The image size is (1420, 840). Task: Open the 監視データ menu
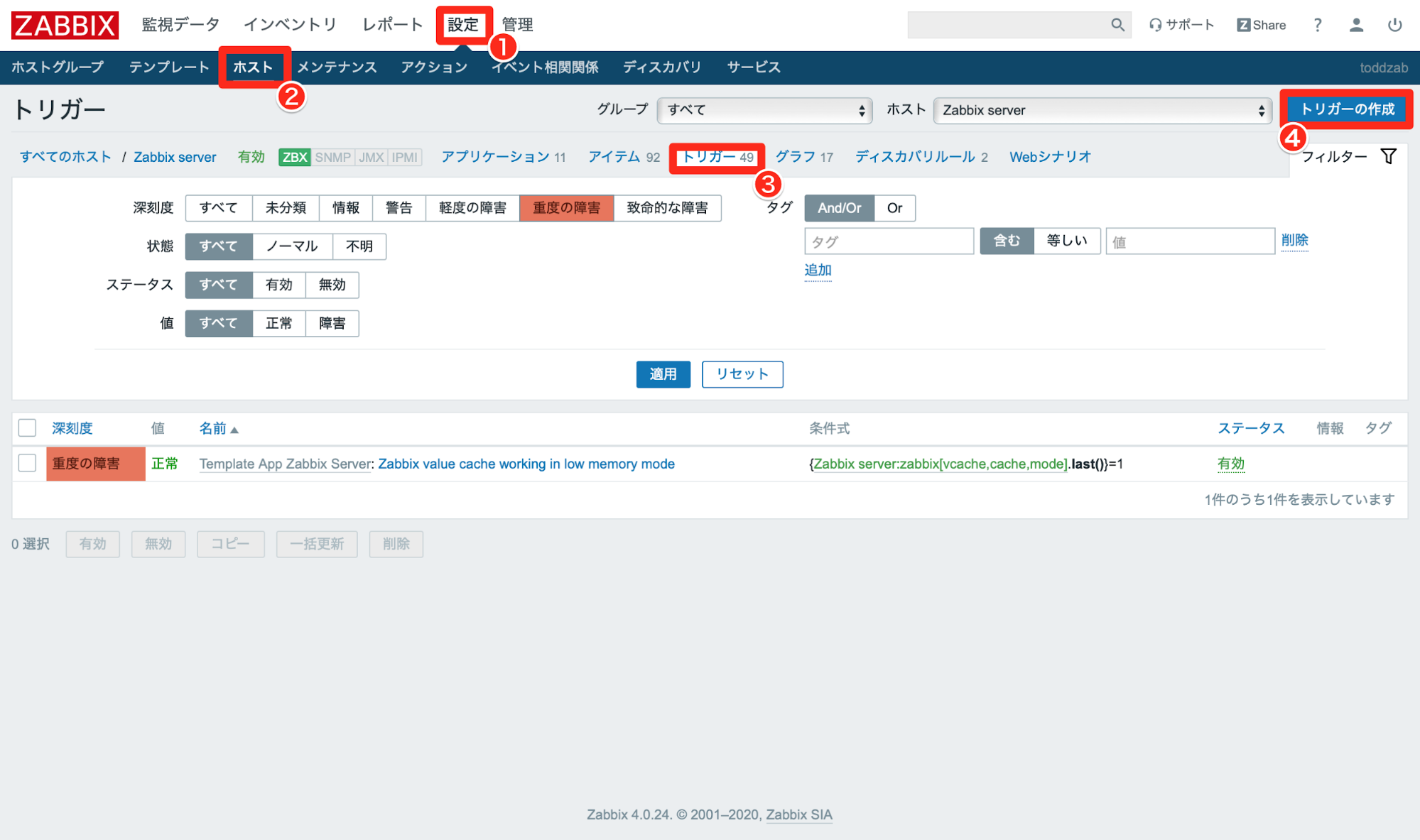[180, 25]
